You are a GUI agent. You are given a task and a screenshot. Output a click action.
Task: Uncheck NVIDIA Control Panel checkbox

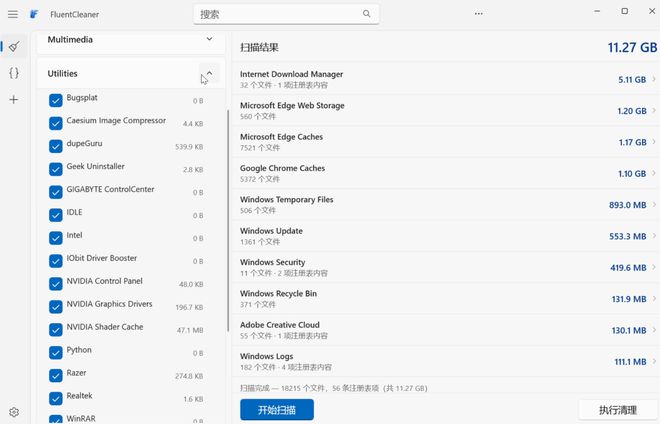56,284
